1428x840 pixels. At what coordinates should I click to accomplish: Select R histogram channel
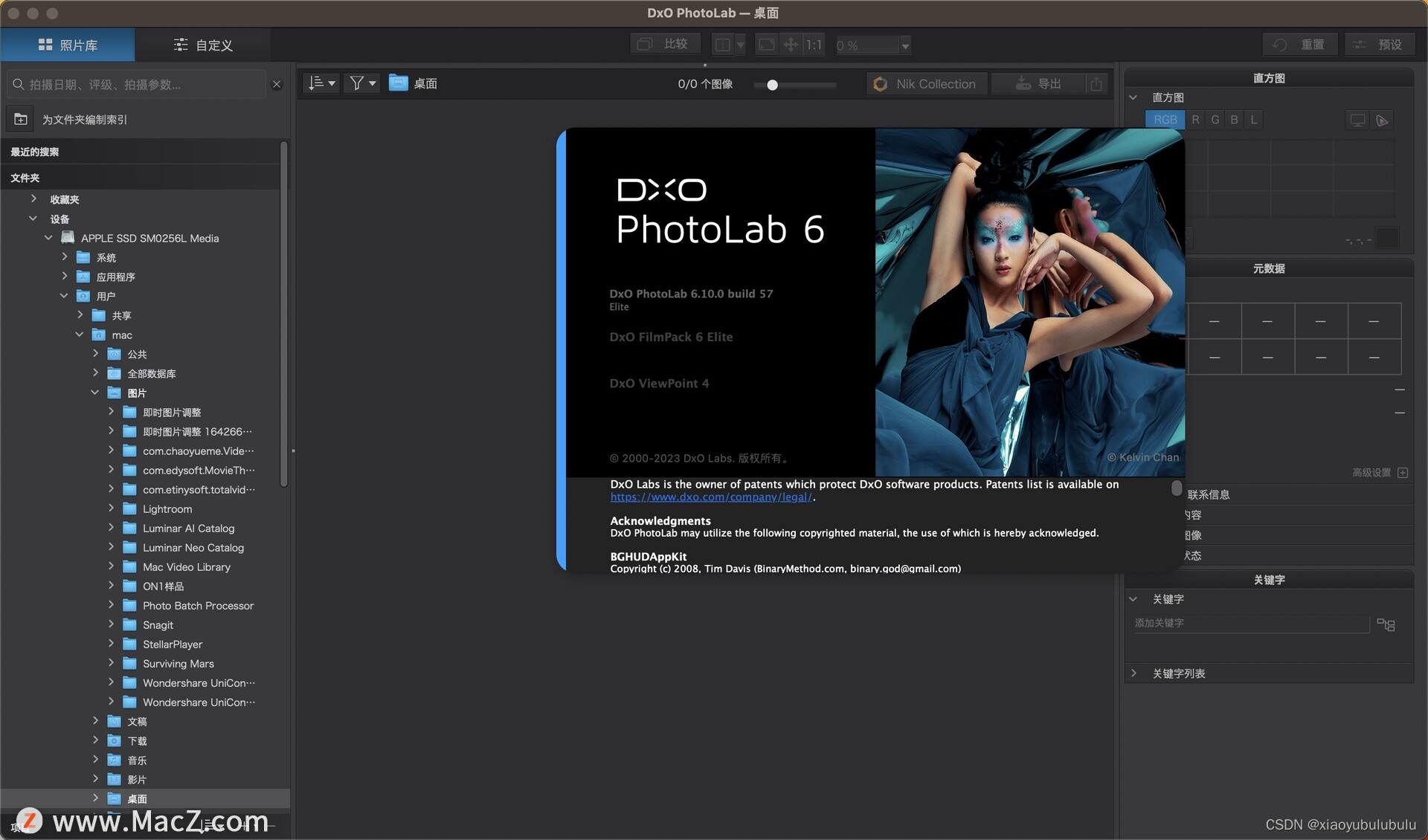pyautogui.click(x=1195, y=120)
